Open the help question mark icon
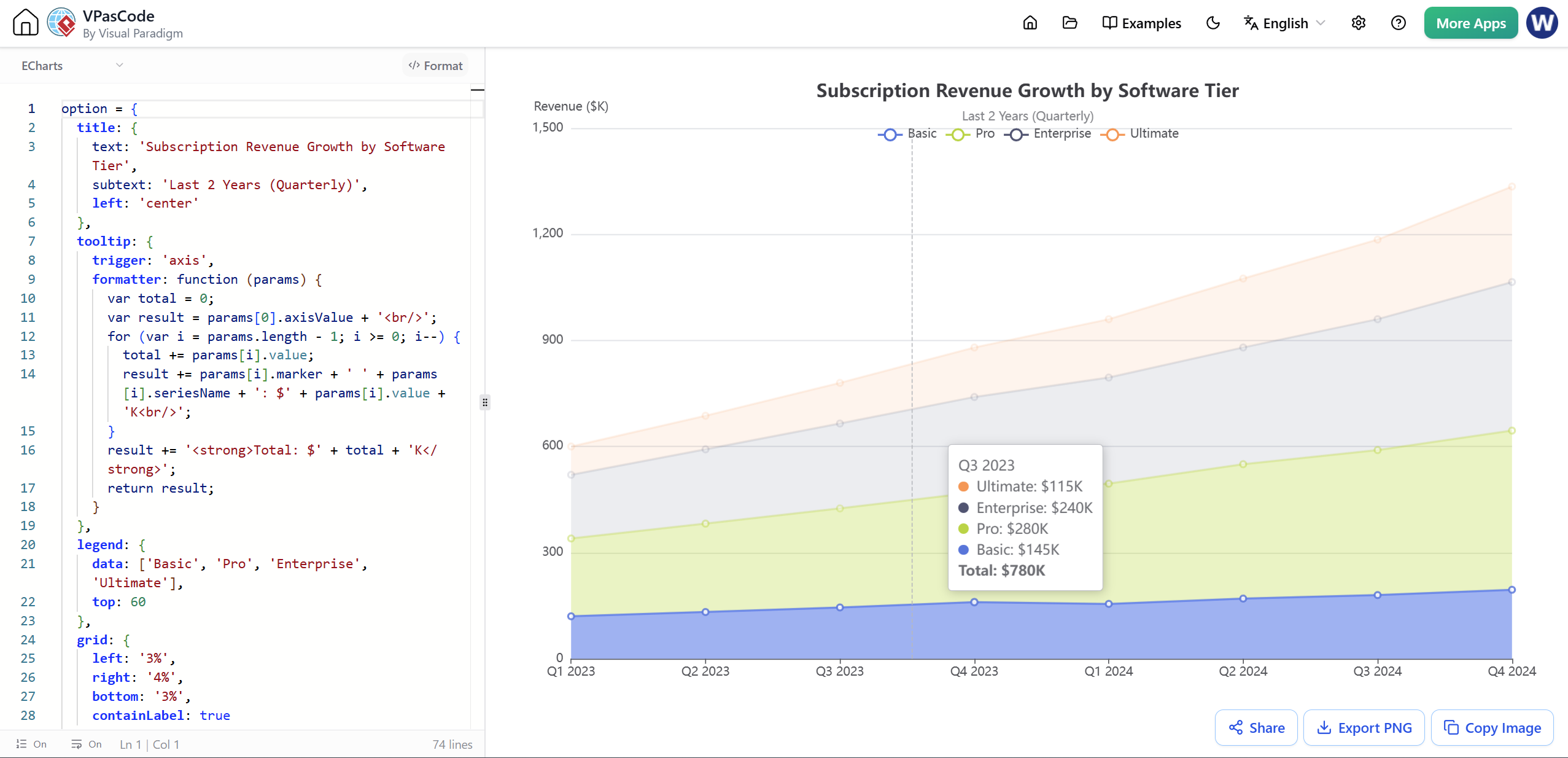Viewport: 1568px width, 758px height. pyautogui.click(x=1398, y=23)
